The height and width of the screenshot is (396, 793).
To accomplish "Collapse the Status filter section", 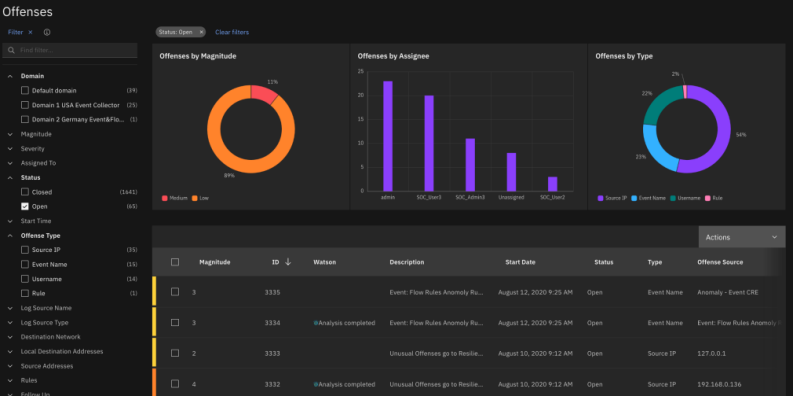I will point(10,178).
